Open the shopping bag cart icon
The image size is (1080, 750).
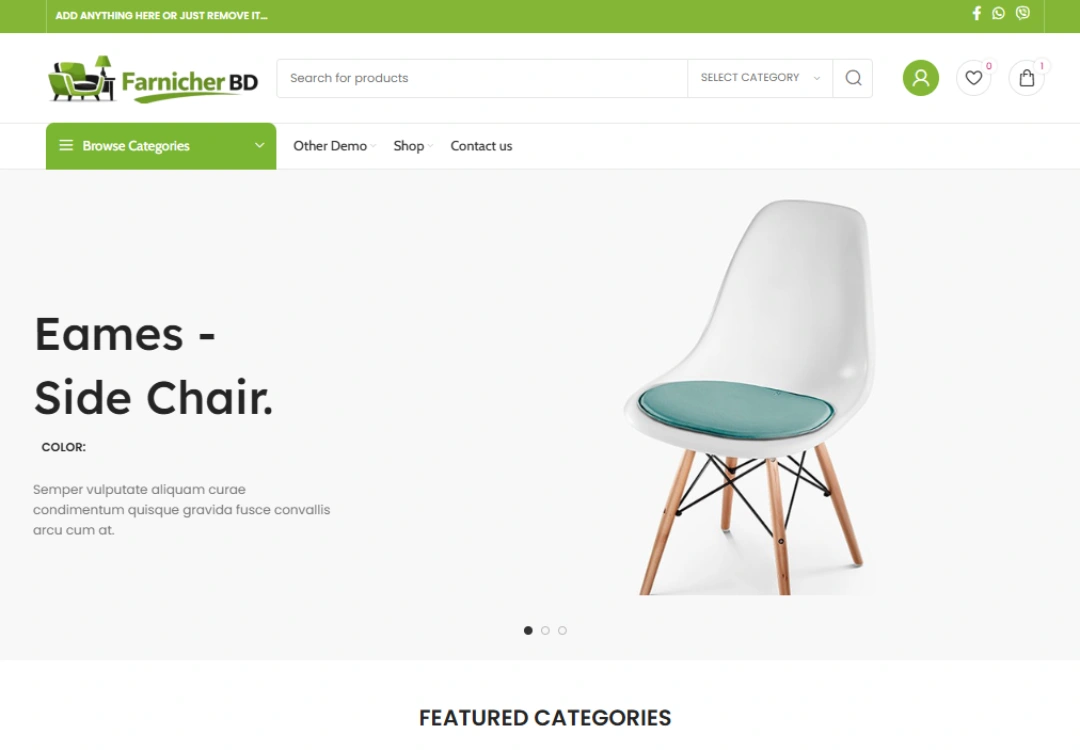[x=1026, y=78]
